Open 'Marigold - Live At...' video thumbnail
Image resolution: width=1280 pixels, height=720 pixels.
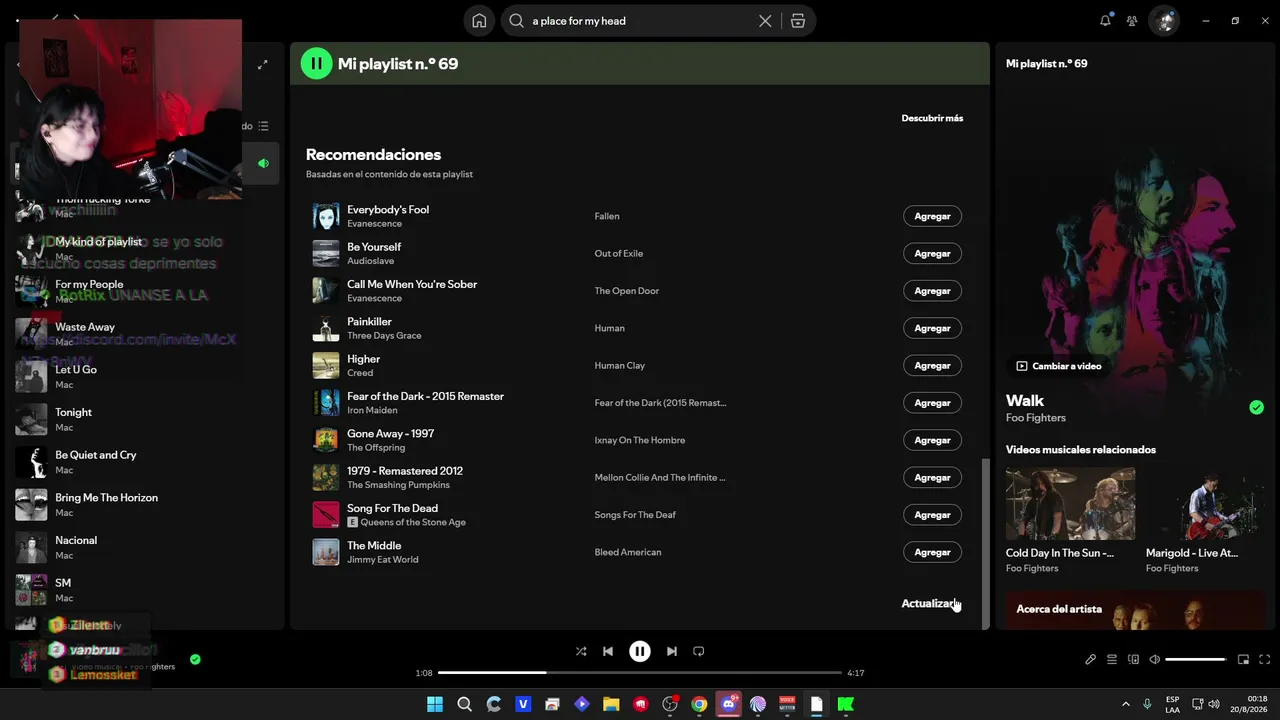pyautogui.click(x=1206, y=504)
